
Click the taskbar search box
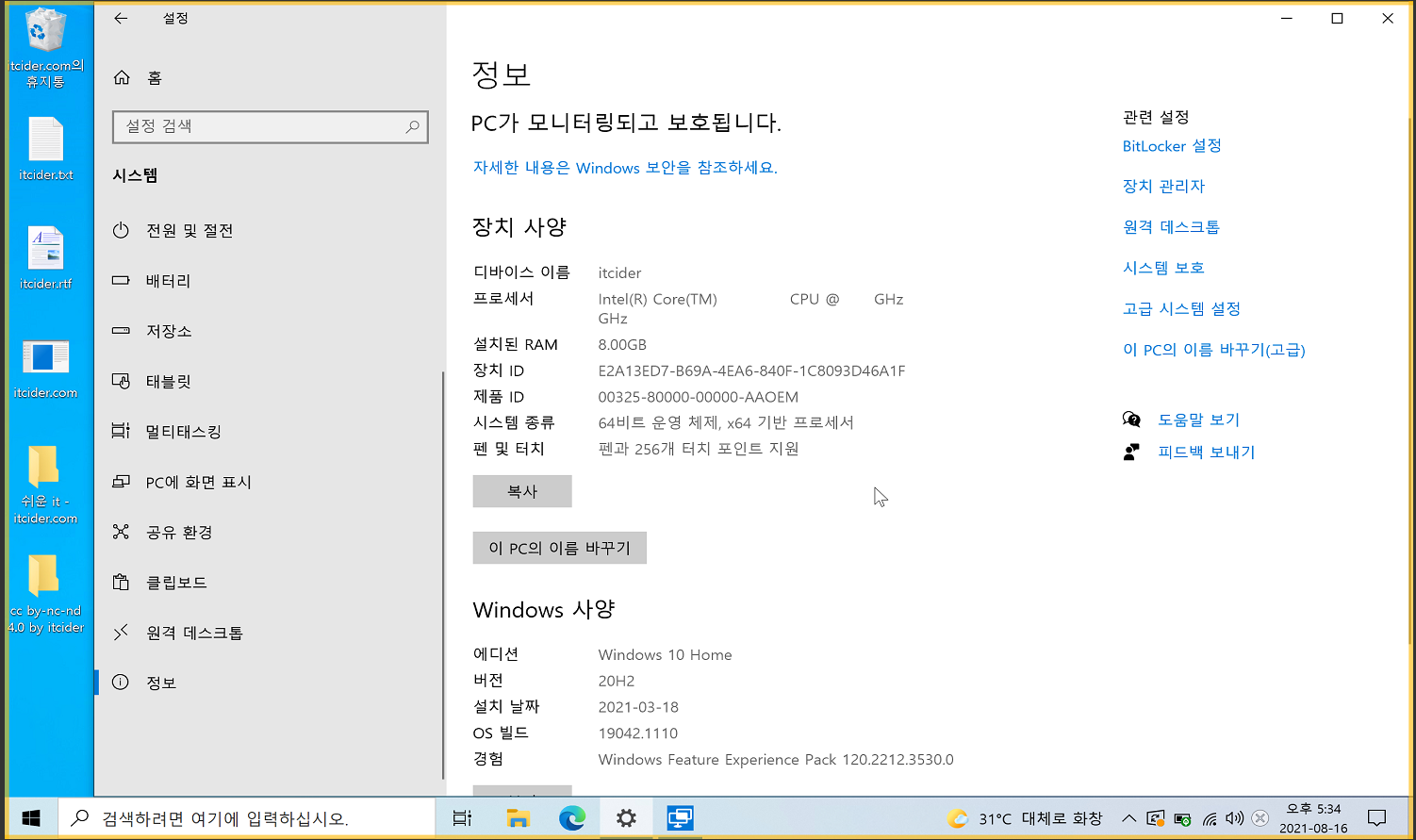[247, 818]
